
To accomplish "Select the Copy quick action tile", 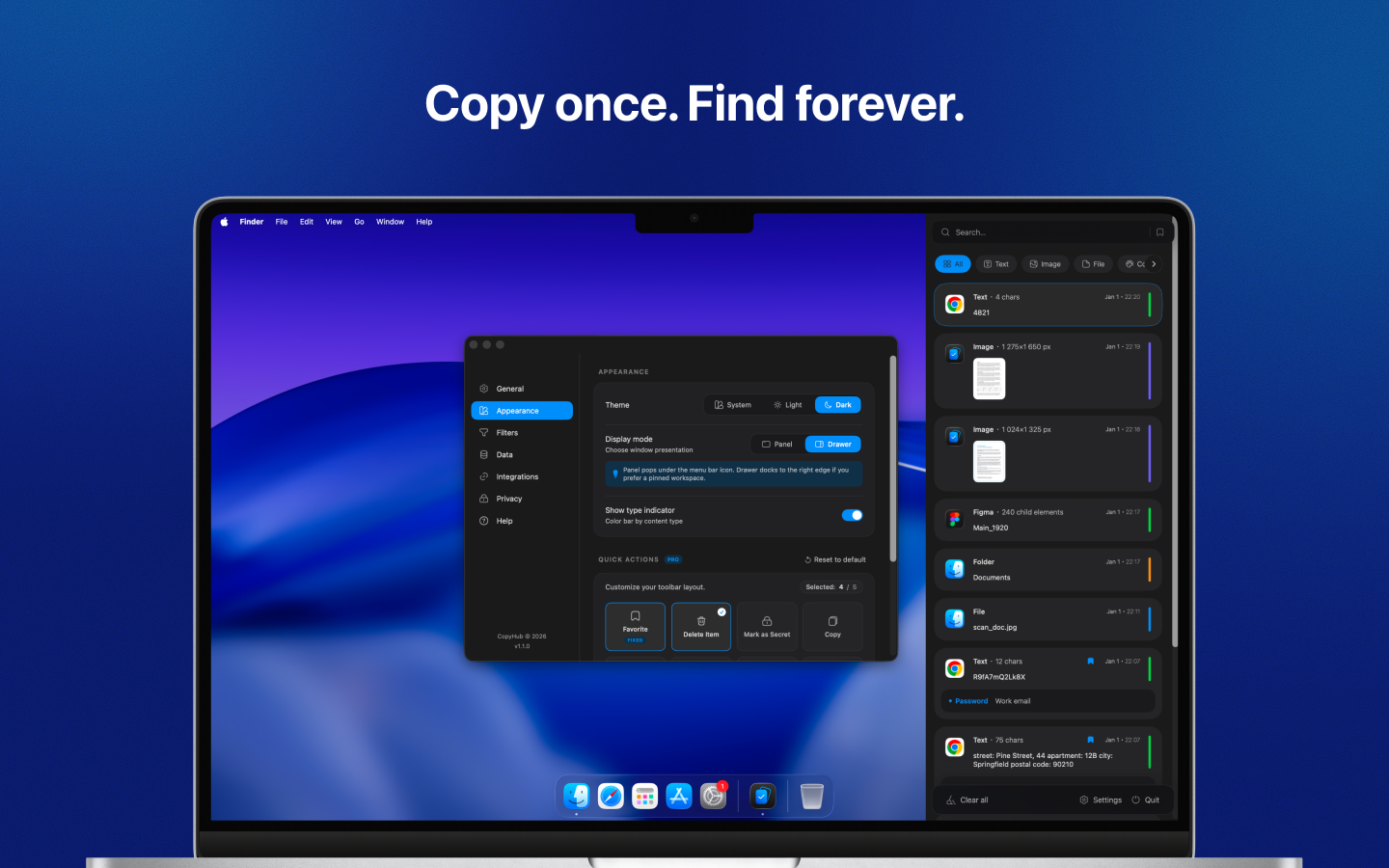I will coord(832,626).
